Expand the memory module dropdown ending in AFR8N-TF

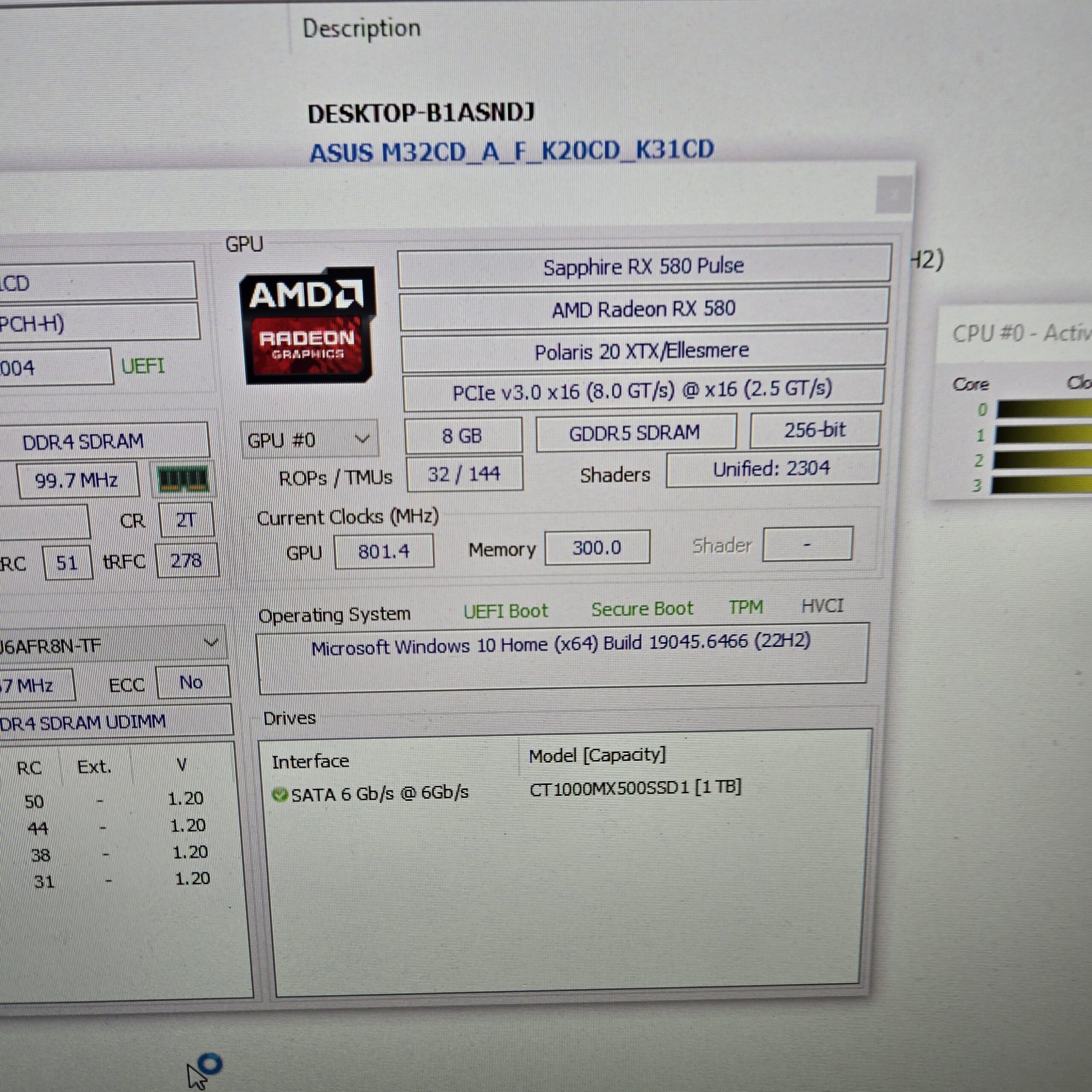click(113, 645)
